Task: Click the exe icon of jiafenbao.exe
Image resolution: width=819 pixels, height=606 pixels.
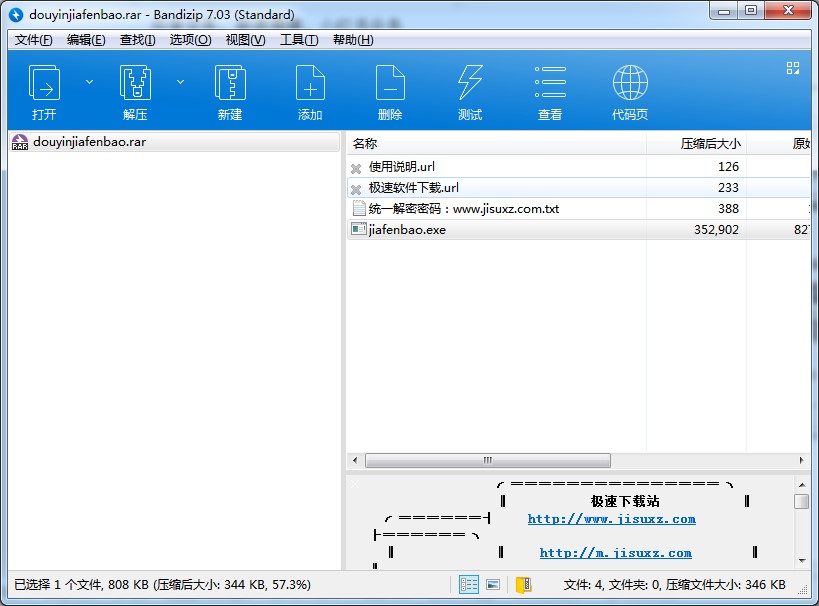Action: tap(359, 229)
